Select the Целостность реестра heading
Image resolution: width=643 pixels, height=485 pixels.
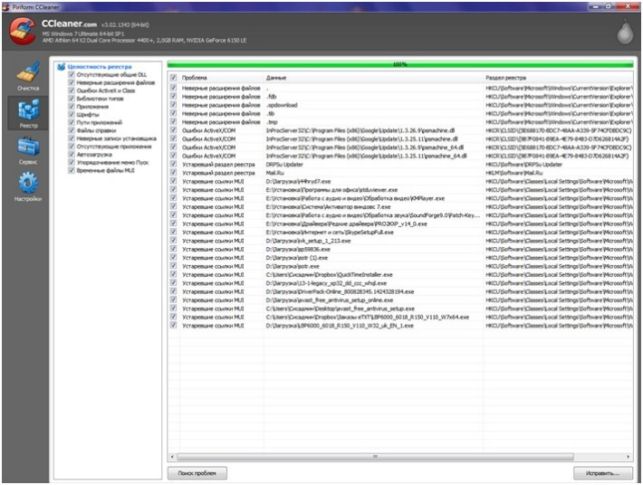click(100, 66)
